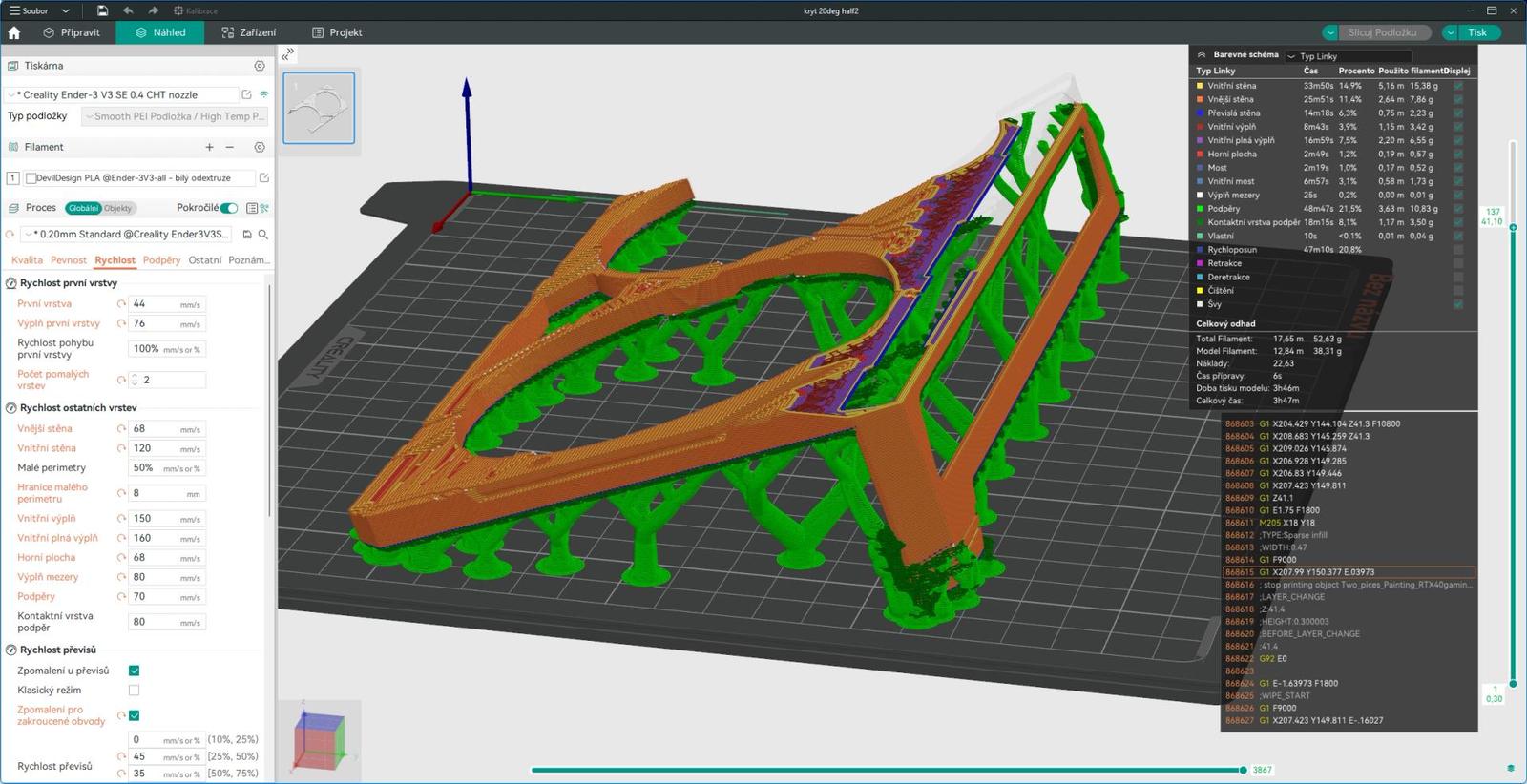Collapse the Barevné schéma legend panel
This screenshot has width=1527, height=784.
point(1202,54)
